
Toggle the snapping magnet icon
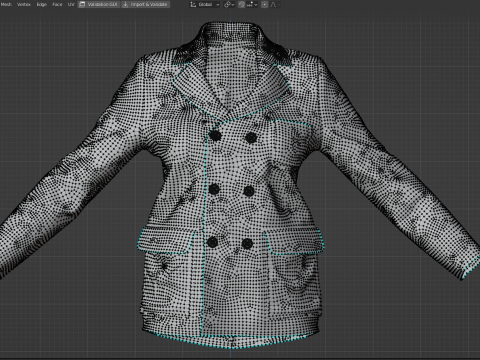pos(242,4)
